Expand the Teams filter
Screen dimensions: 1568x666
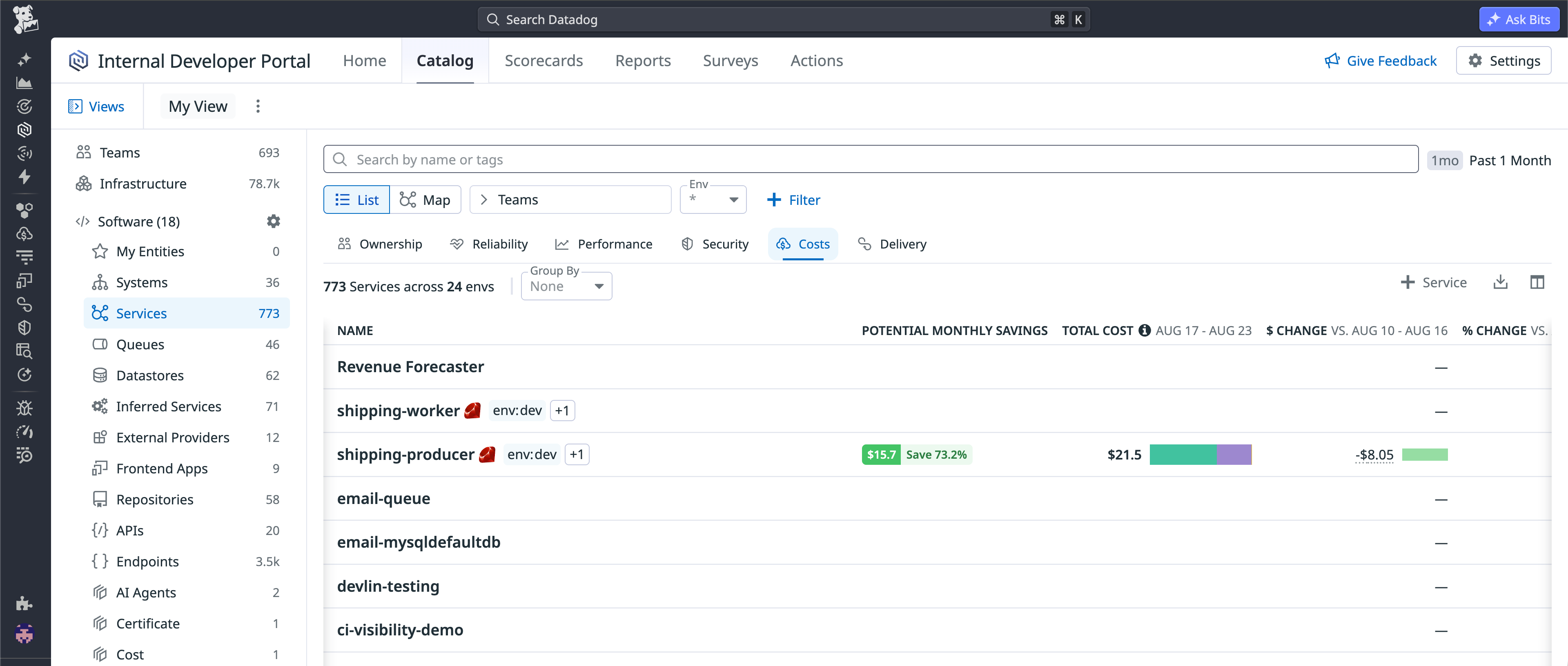[x=570, y=200]
